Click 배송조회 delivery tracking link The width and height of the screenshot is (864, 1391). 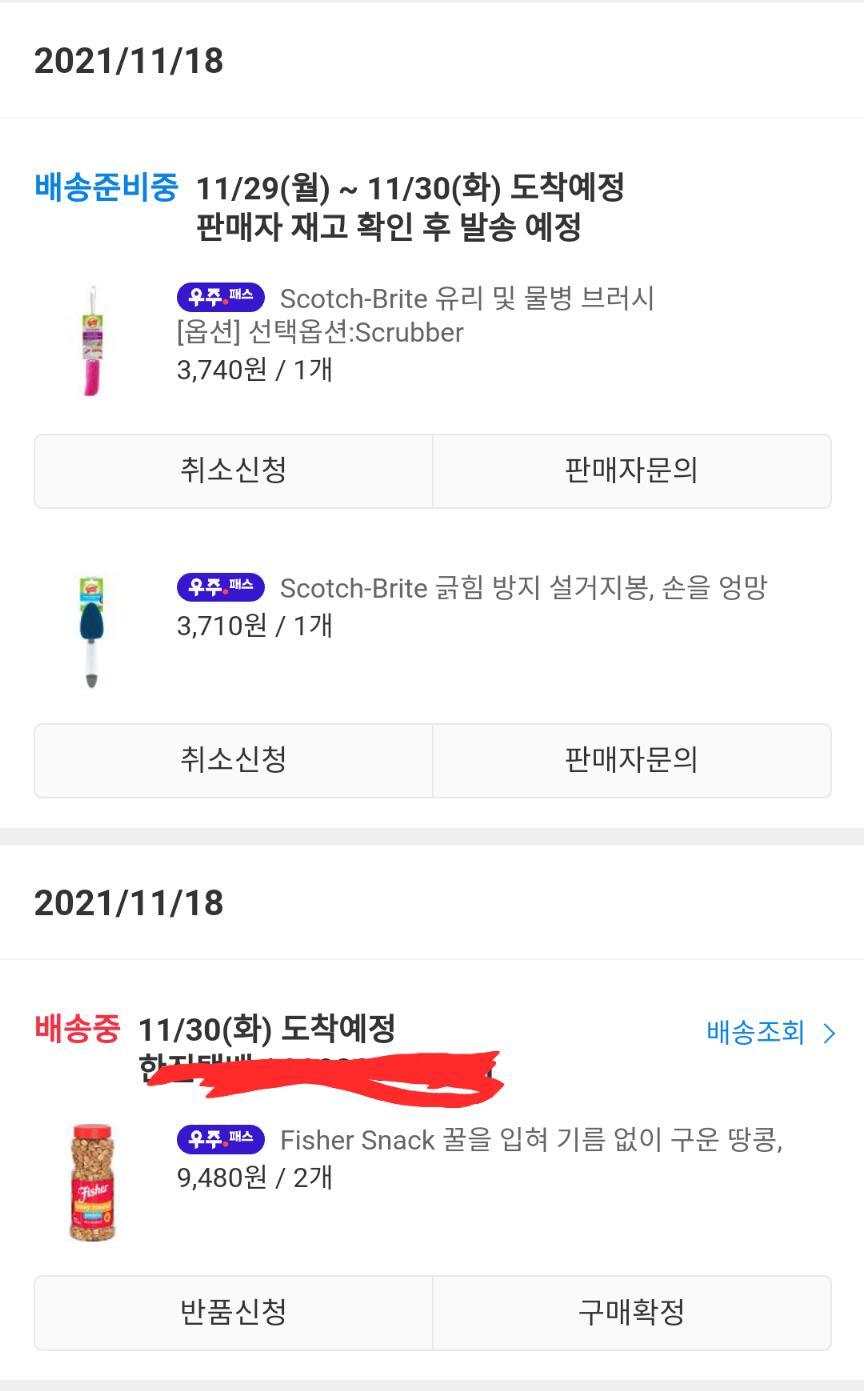(755, 1033)
